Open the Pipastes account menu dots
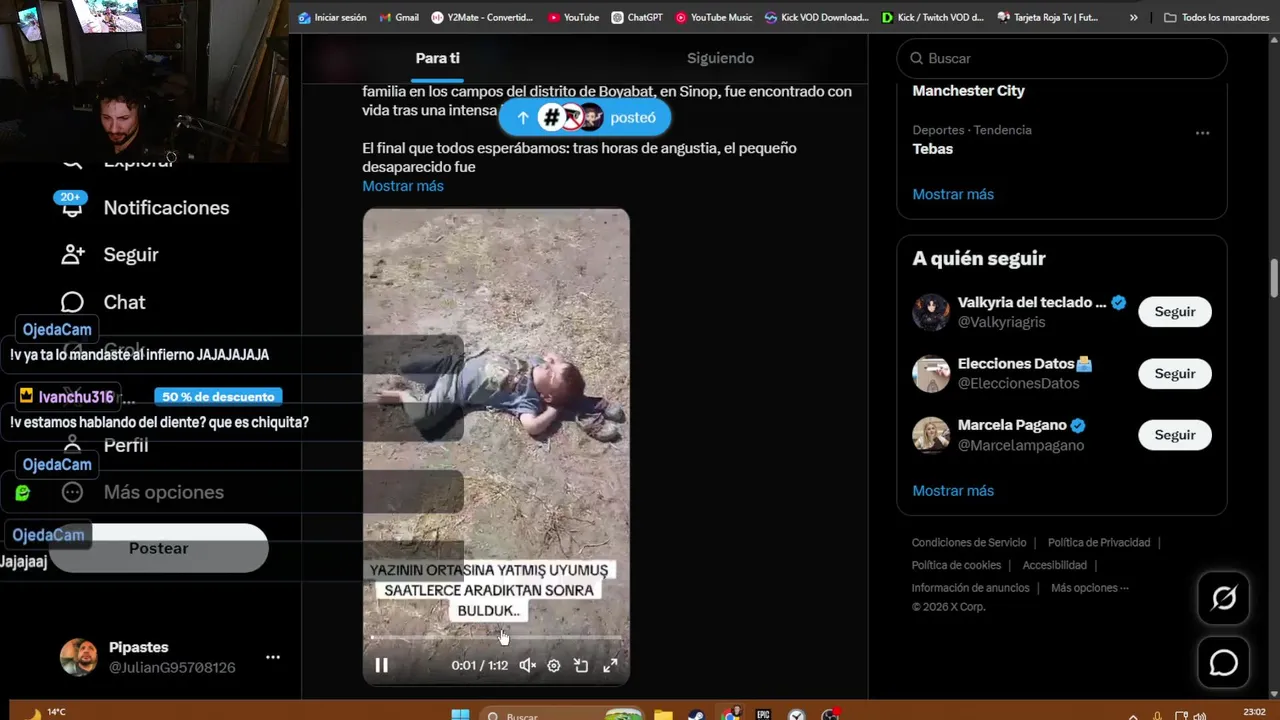The height and width of the screenshot is (720, 1280). click(272, 657)
